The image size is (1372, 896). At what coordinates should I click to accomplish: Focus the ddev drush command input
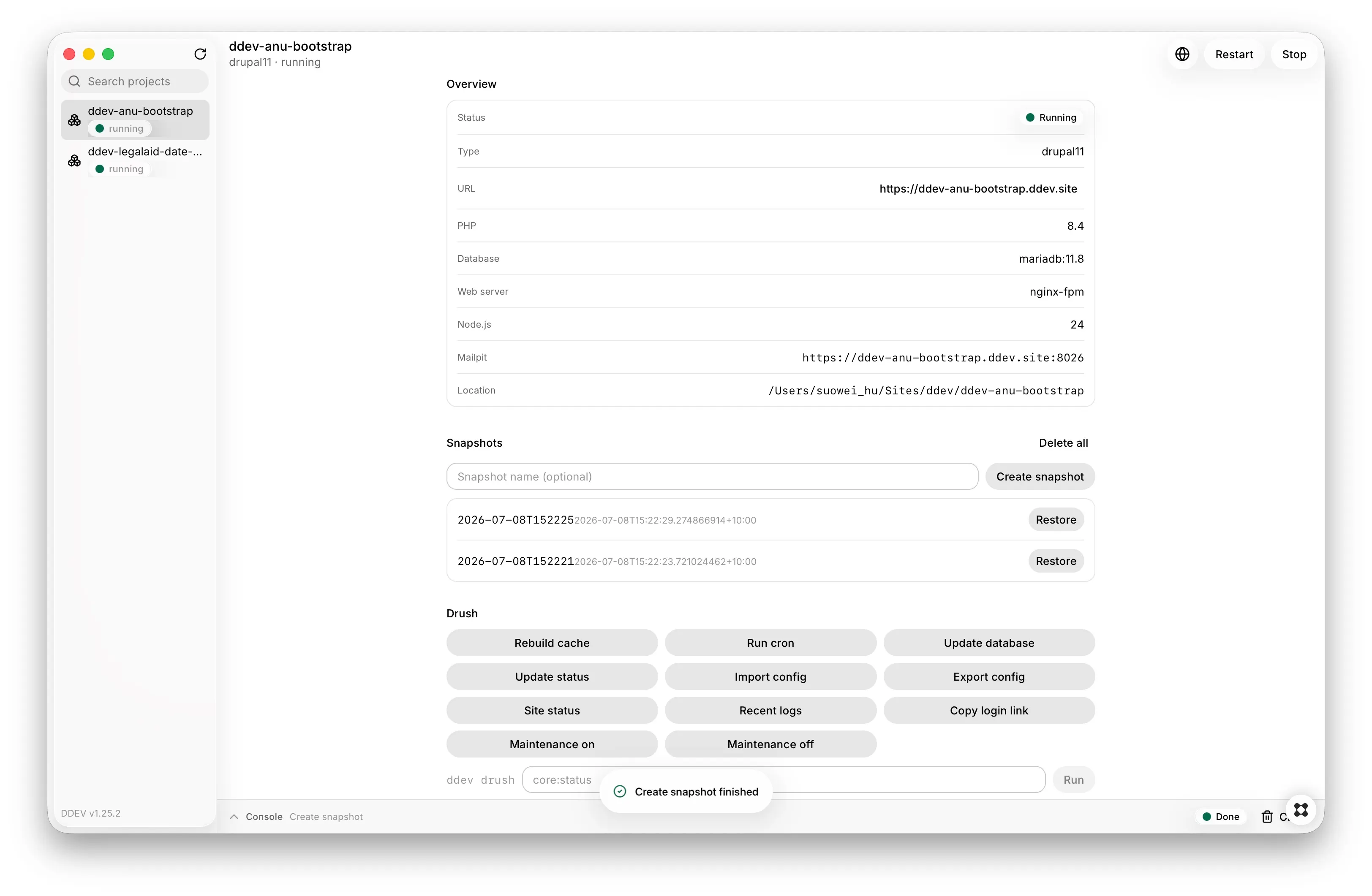click(x=784, y=779)
